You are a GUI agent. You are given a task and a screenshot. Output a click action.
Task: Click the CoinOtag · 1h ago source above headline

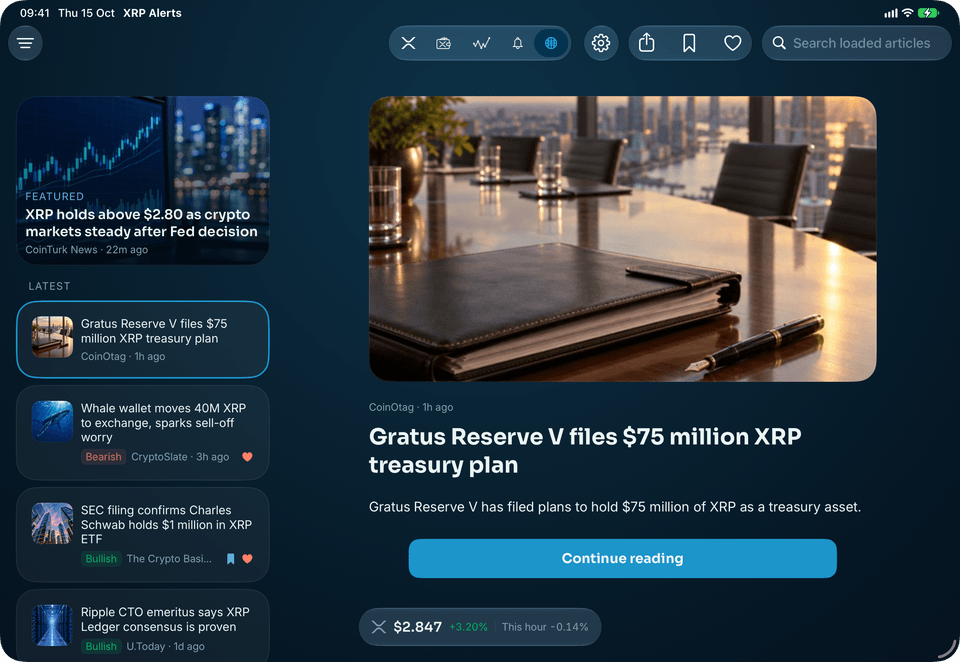click(x=411, y=407)
